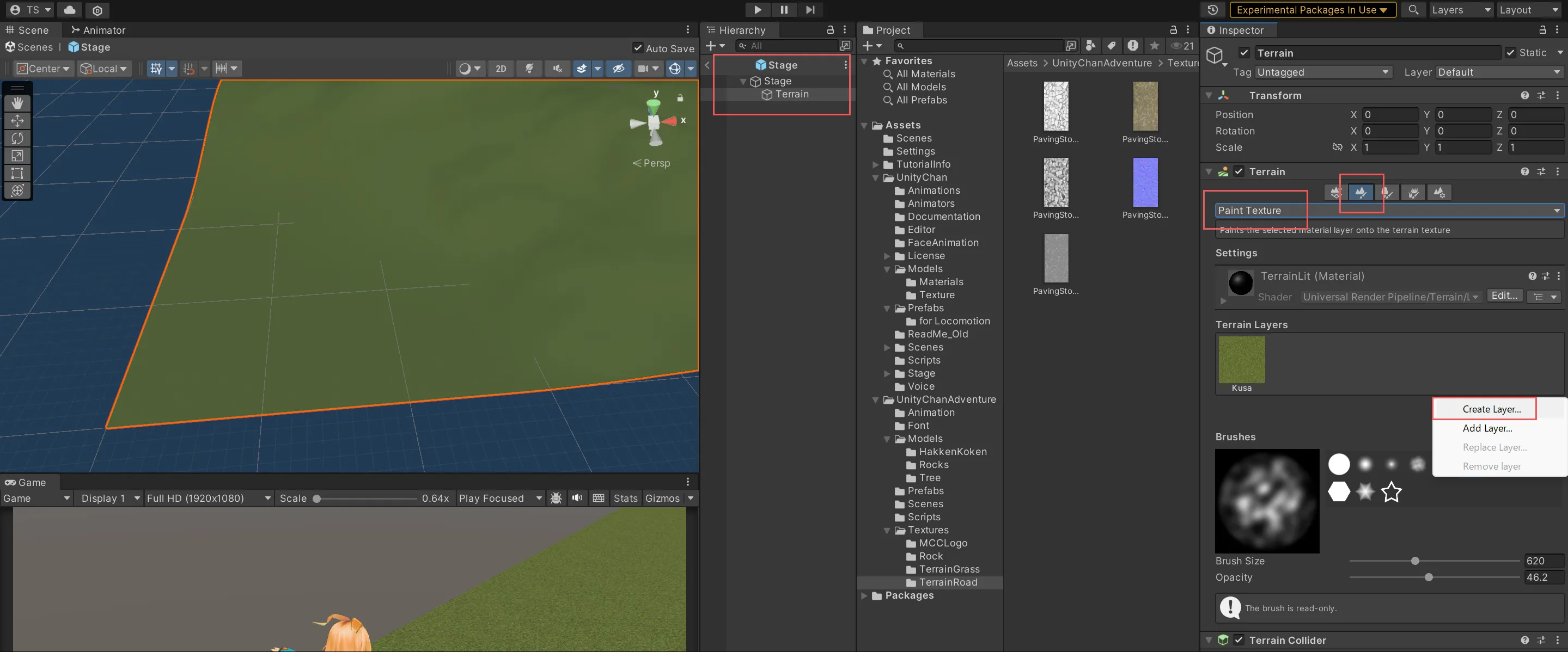The height and width of the screenshot is (652, 1568).
Task: Select the Rotate tool in Scene
Action: click(x=17, y=138)
